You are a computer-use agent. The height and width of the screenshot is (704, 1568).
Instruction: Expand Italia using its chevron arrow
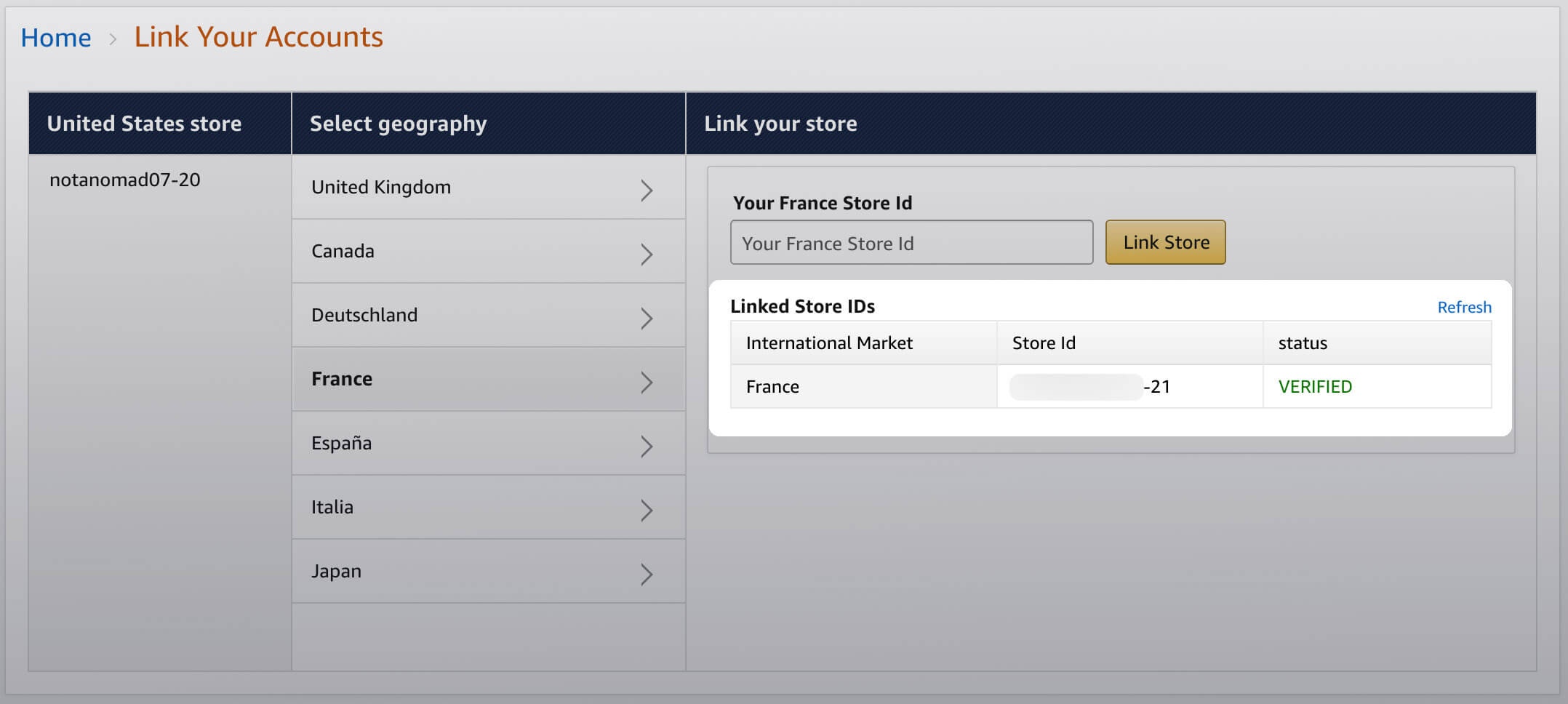point(646,510)
